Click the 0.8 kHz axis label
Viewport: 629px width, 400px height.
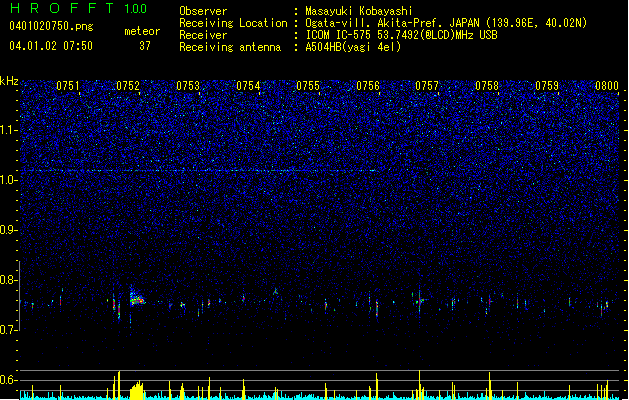click(9, 280)
